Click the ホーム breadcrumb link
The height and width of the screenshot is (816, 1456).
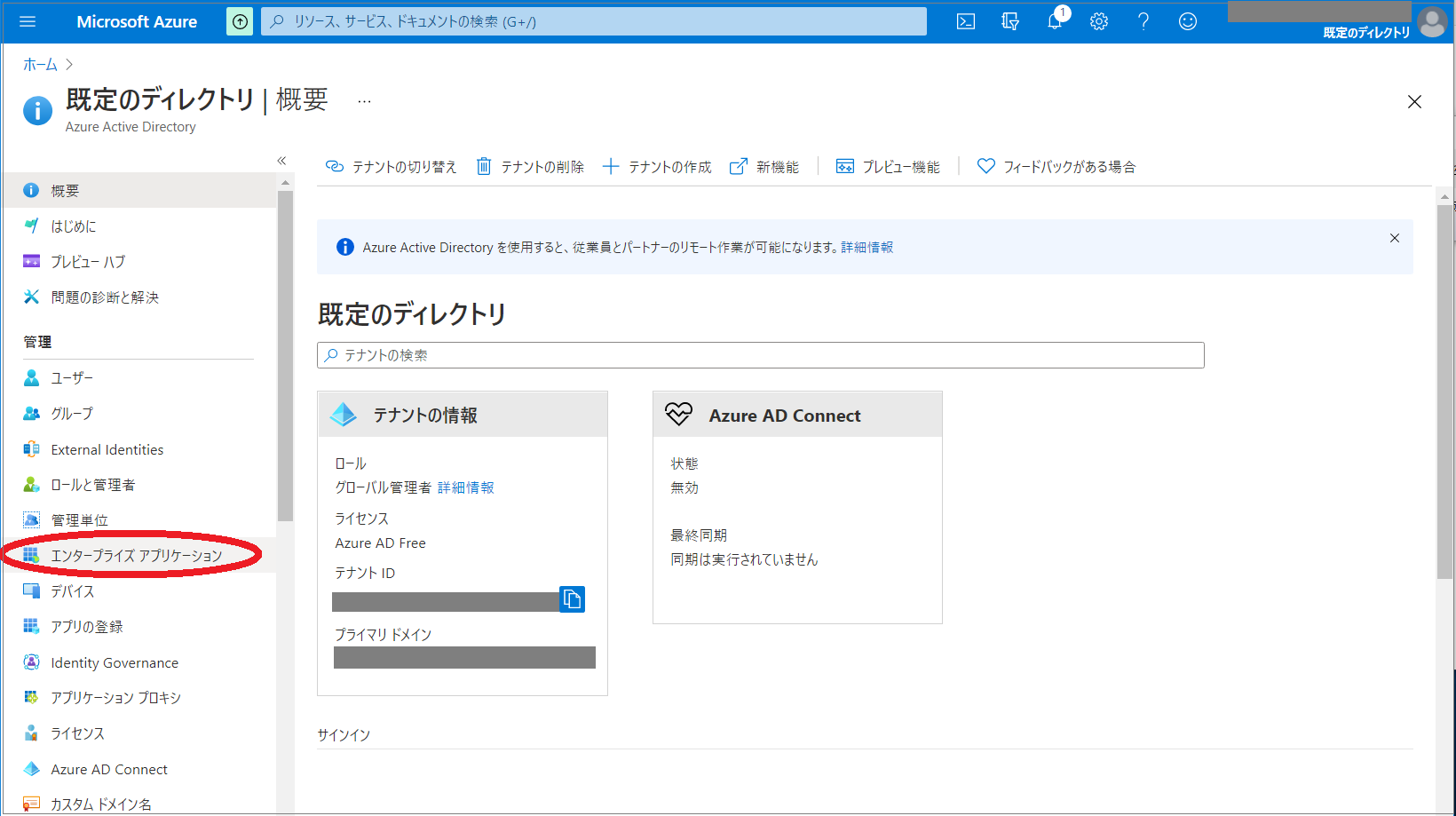[40, 65]
